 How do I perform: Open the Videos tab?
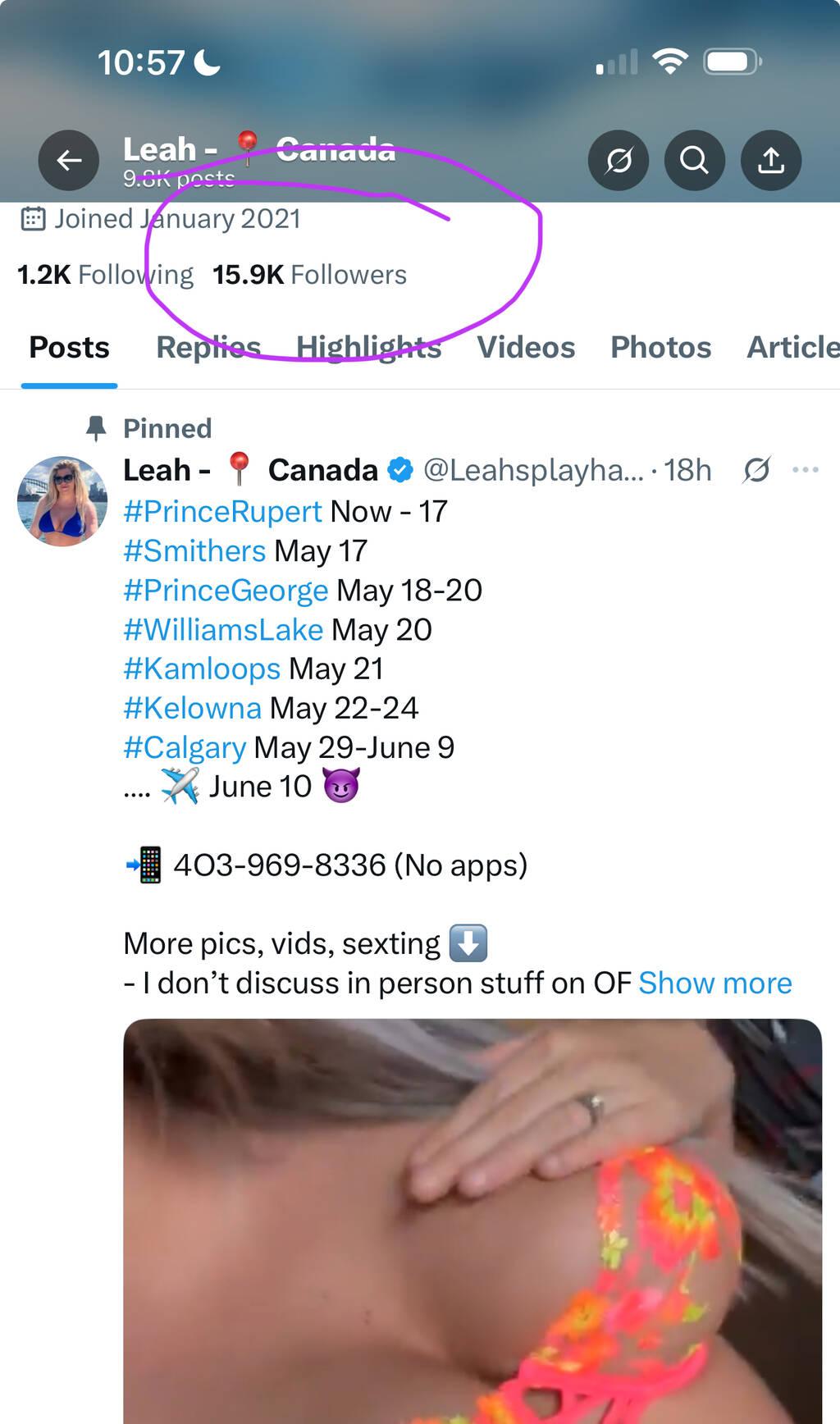(x=526, y=347)
